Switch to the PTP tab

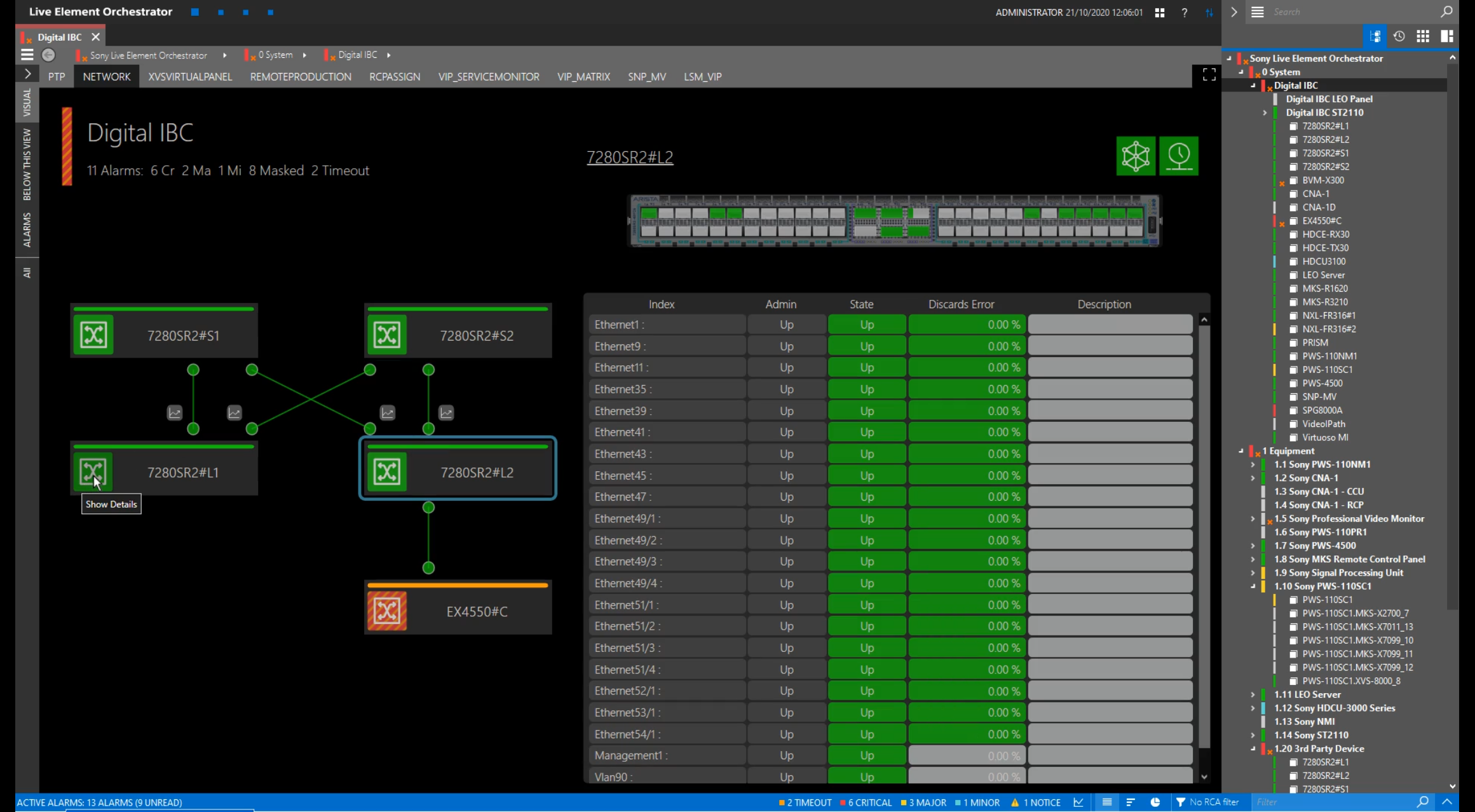57,76
